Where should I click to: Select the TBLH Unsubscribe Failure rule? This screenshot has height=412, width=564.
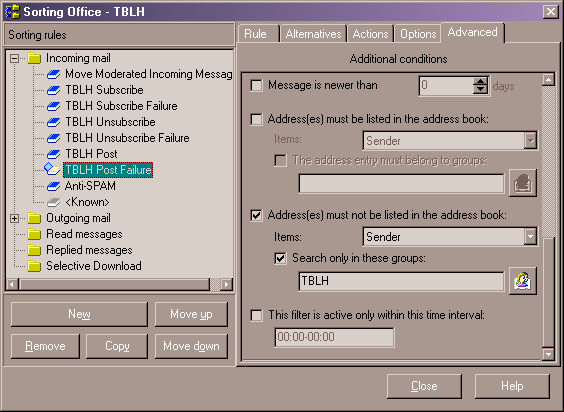tap(127, 138)
